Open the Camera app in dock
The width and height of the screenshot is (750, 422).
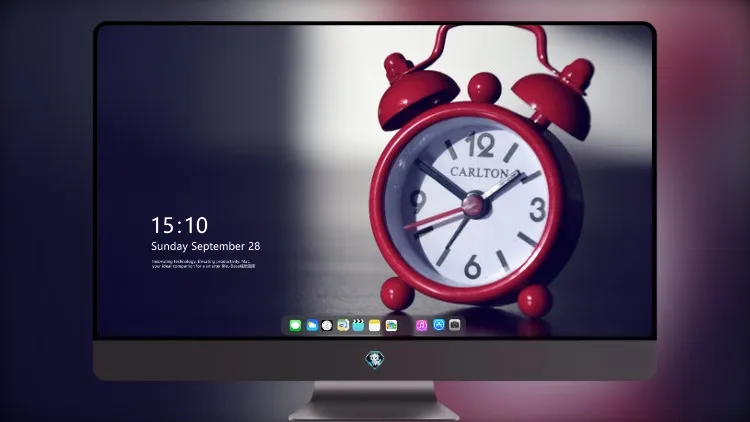click(455, 325)
